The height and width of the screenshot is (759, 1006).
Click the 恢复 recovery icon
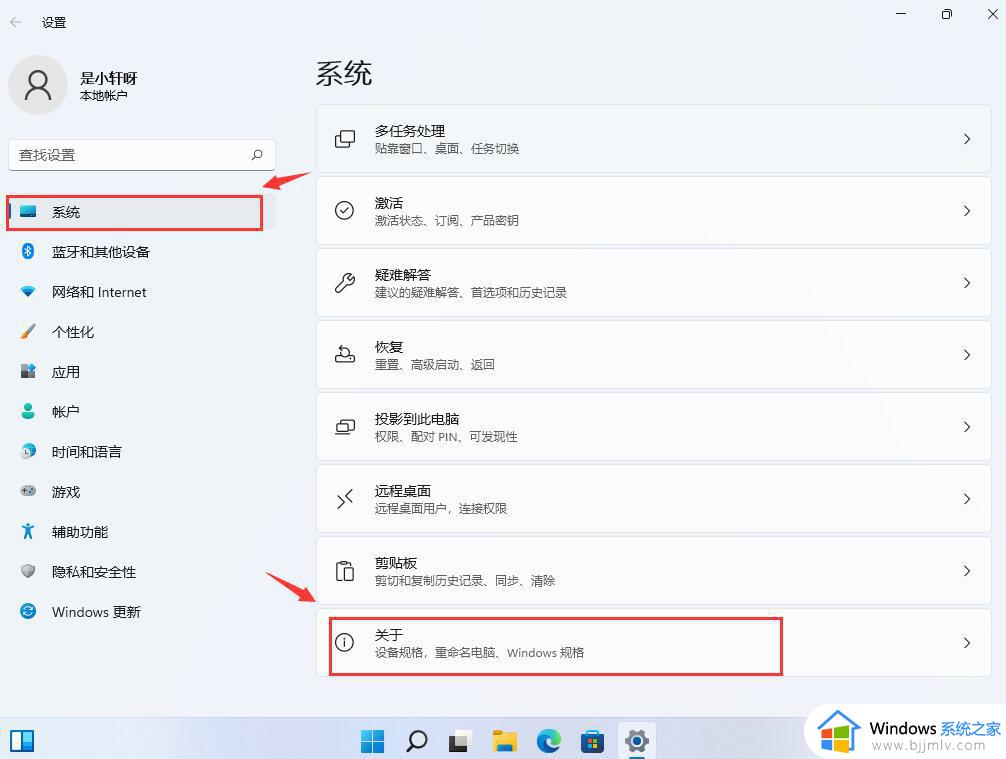tap(345, 354)
